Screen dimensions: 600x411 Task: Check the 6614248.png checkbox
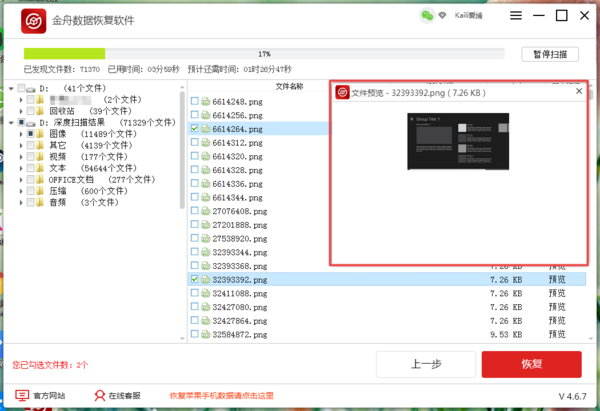point(195,101)
